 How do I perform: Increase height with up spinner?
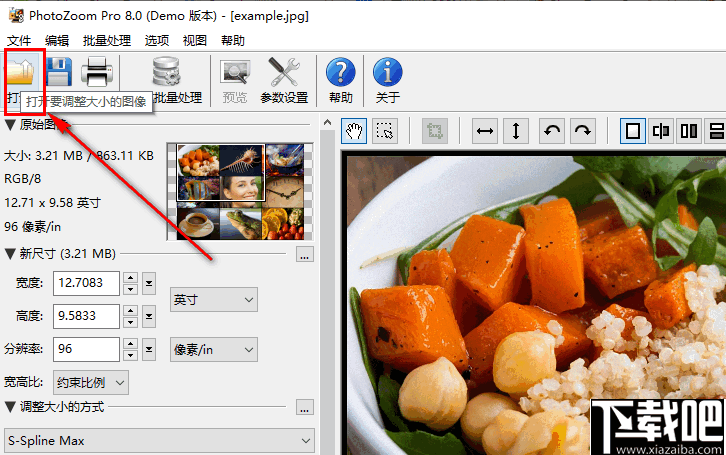pyautogui.click(x=131, y=311)
